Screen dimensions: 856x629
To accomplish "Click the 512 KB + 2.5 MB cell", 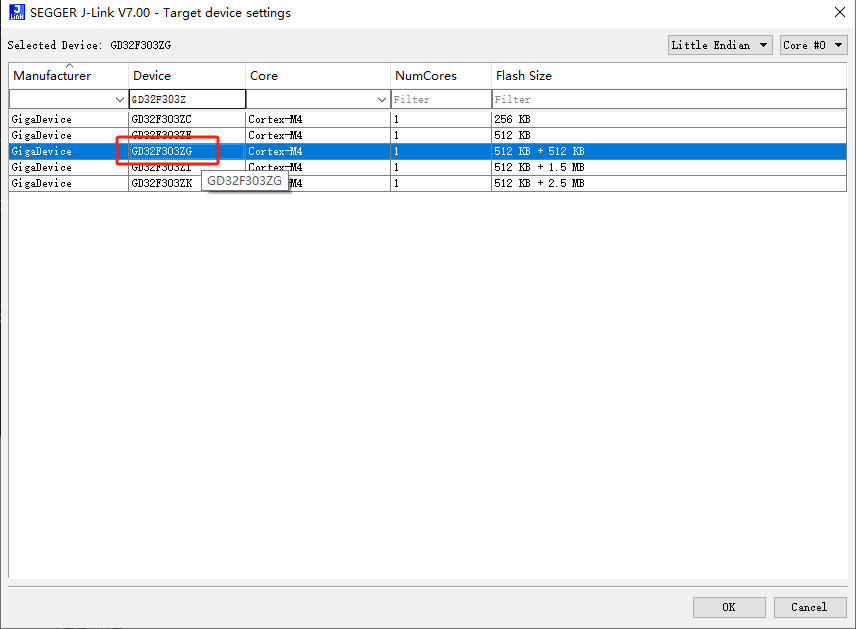I will (x=669, y=183).
